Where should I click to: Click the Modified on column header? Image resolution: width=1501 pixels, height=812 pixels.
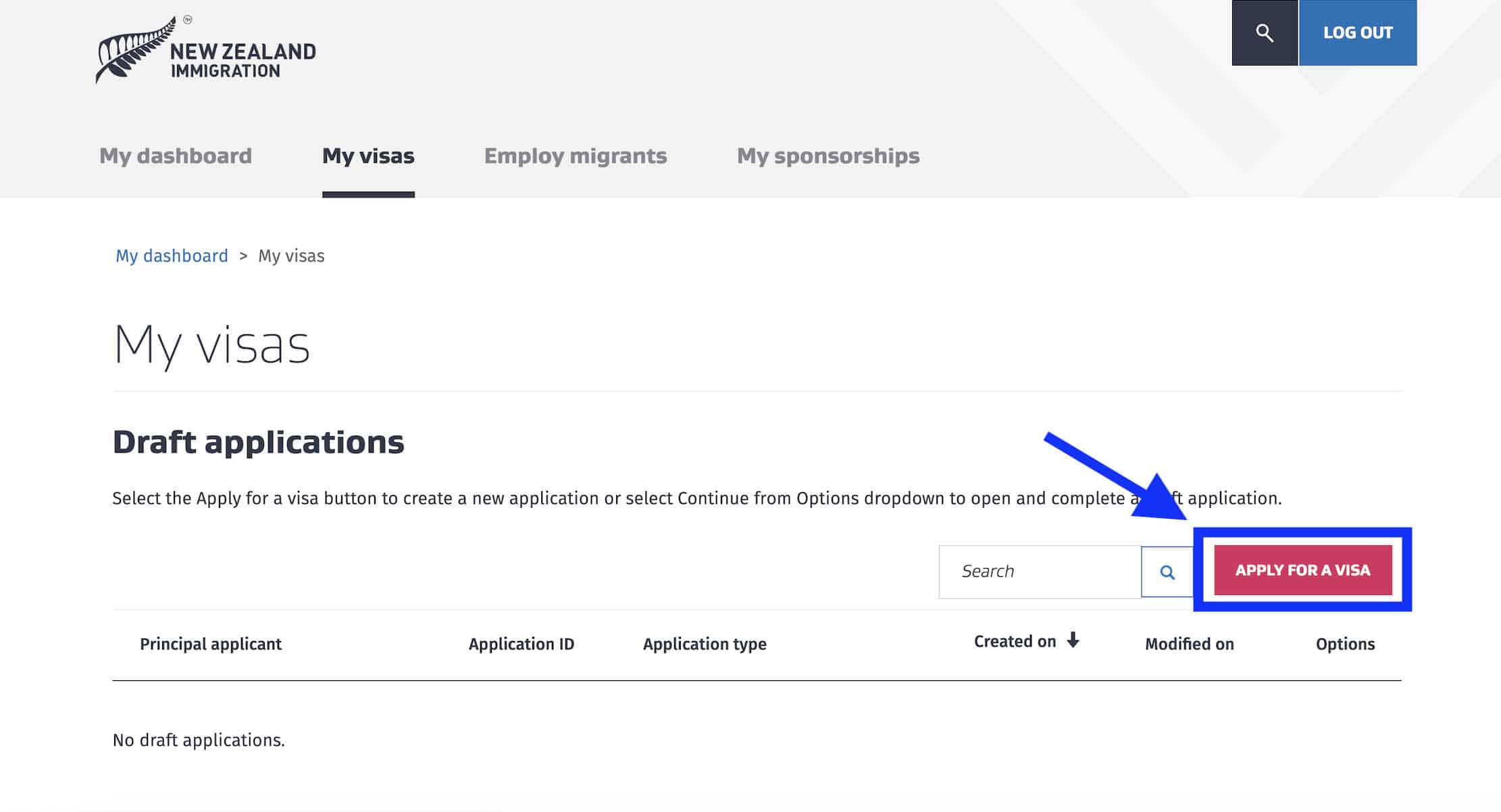pyautogui.click(x=1189, y=644)
